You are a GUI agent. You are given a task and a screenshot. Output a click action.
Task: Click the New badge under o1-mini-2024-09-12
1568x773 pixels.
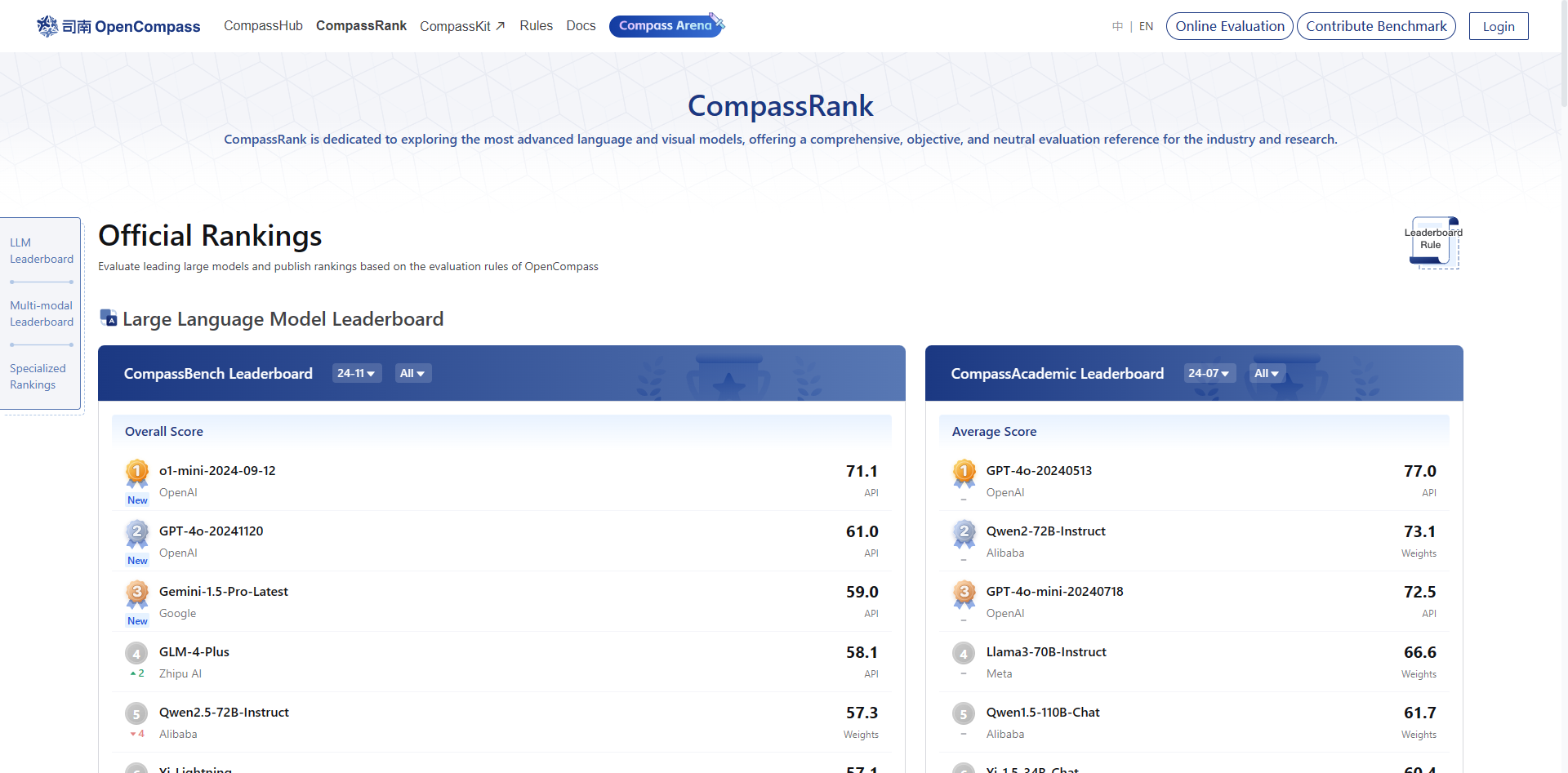(136, 500)
